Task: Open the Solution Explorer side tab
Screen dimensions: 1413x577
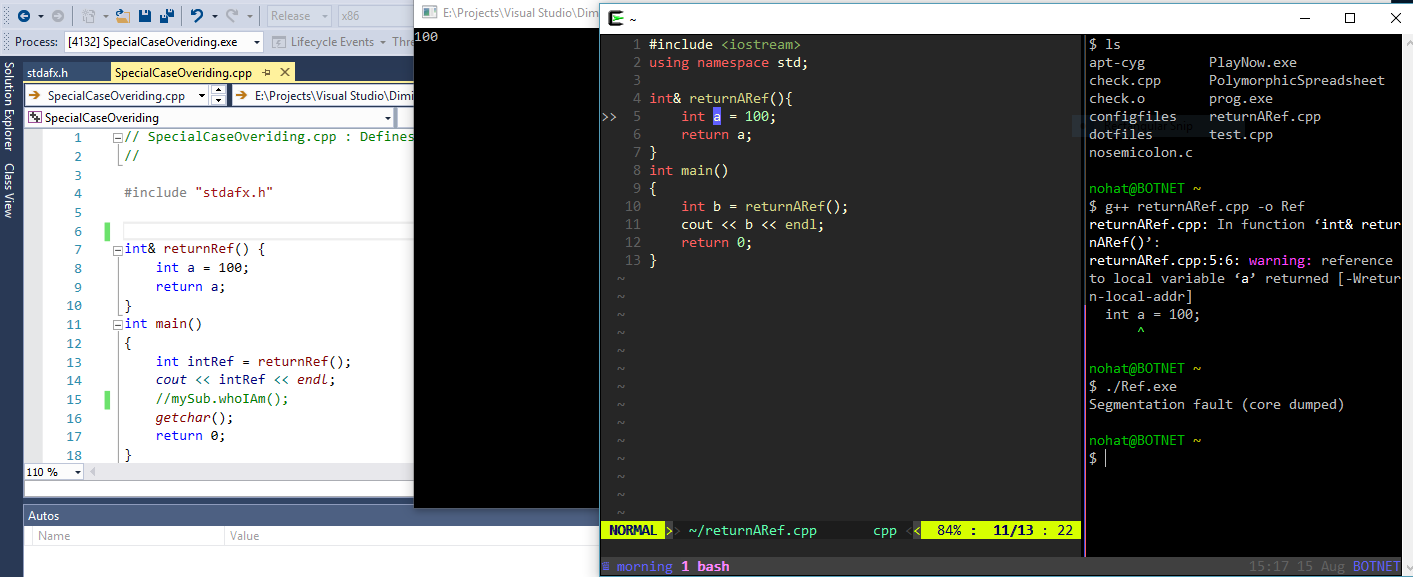Action: pyautogui.click(x=9, y=107)
